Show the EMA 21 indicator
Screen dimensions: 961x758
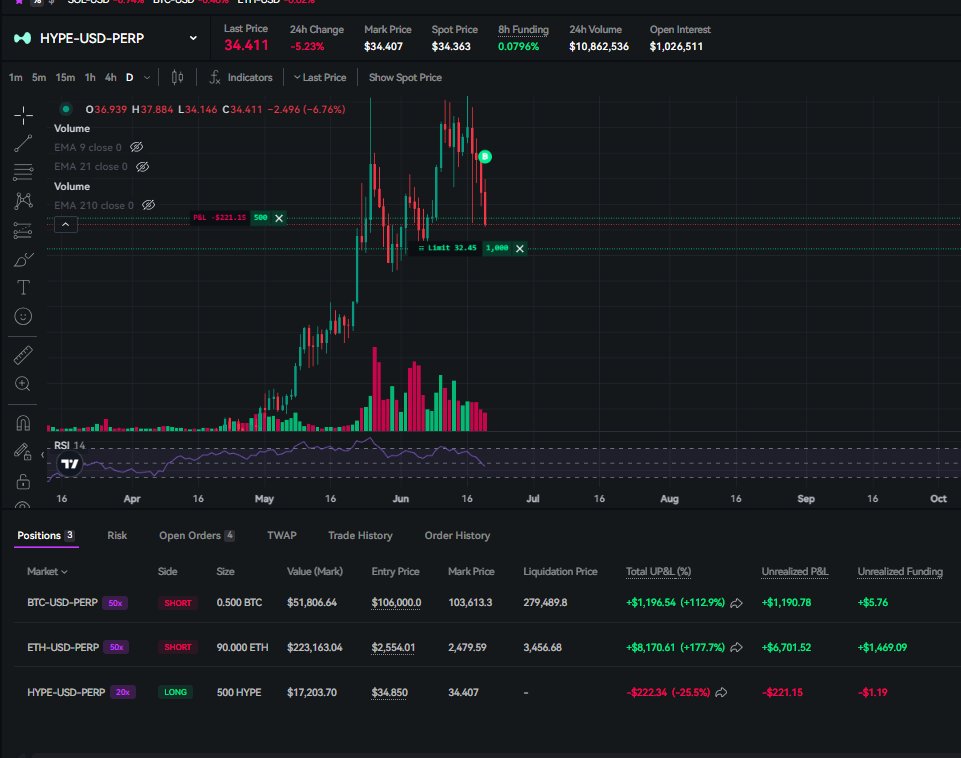point(143,167)
